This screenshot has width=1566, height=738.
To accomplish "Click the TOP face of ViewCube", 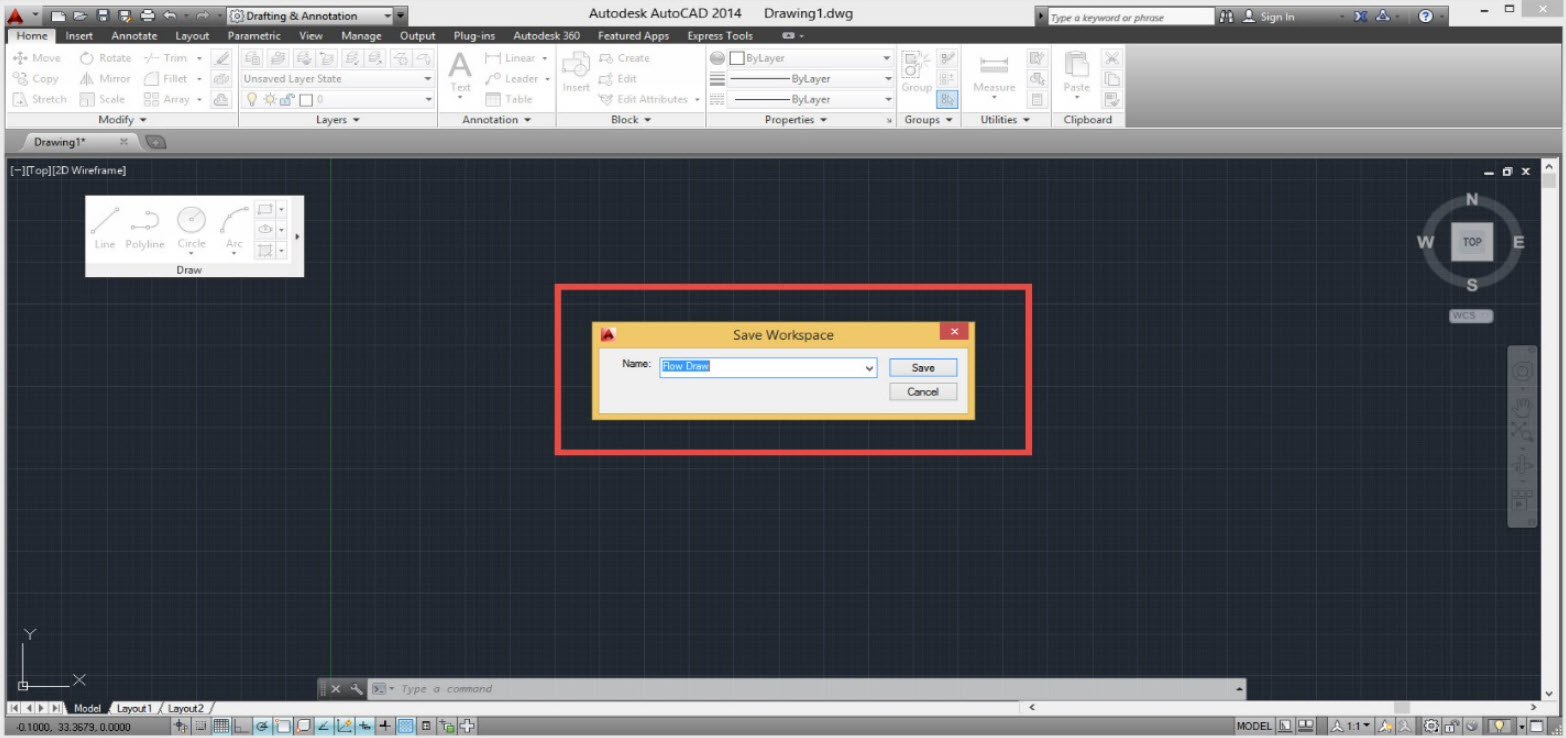I will point(1471,242).
